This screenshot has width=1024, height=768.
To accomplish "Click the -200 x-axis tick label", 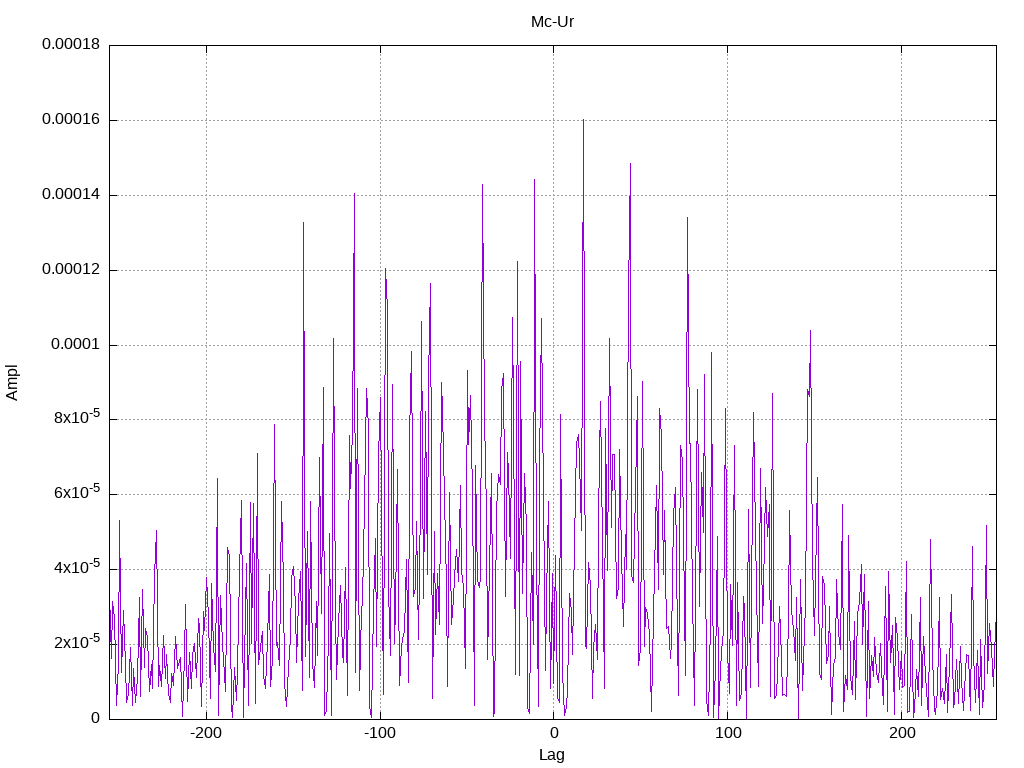I will point(206,733).
